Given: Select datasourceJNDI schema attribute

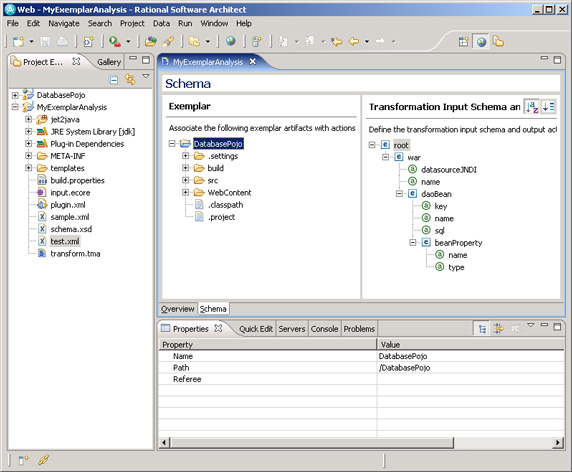Looking at the screenshot, I should pyautogui.click(x=449, y=170).
